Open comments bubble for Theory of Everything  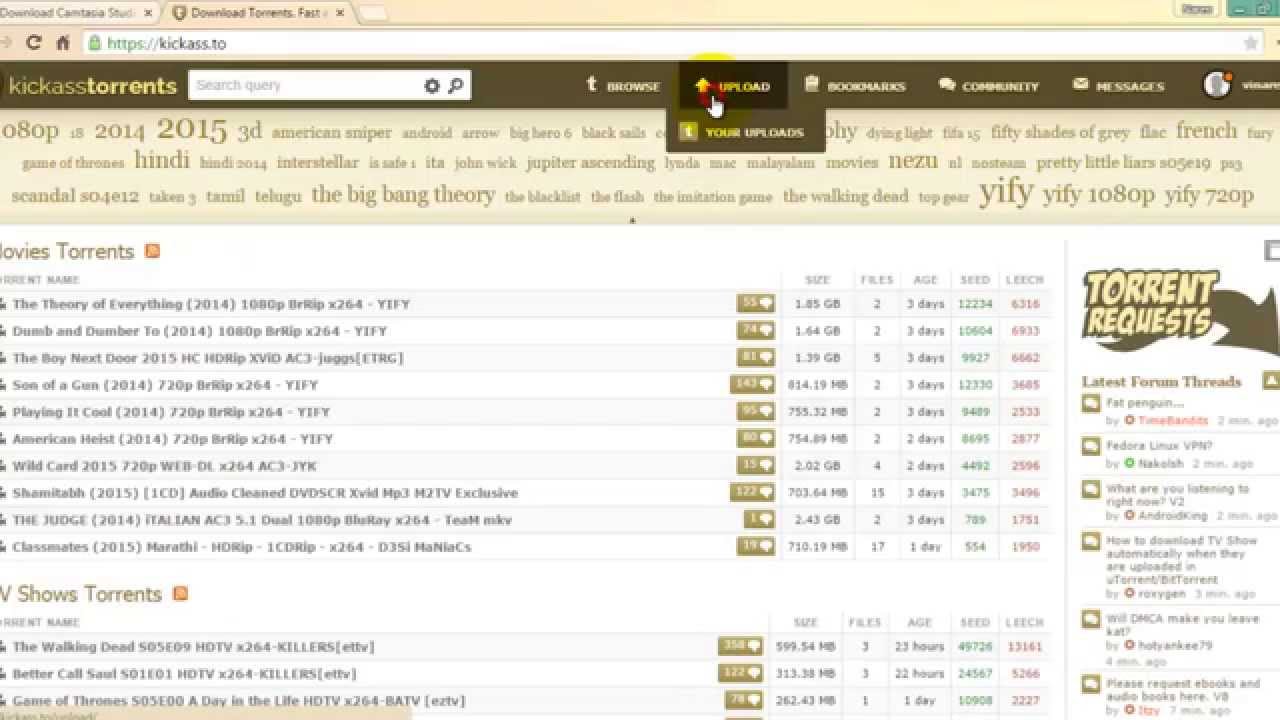click(x=756, y=303)
